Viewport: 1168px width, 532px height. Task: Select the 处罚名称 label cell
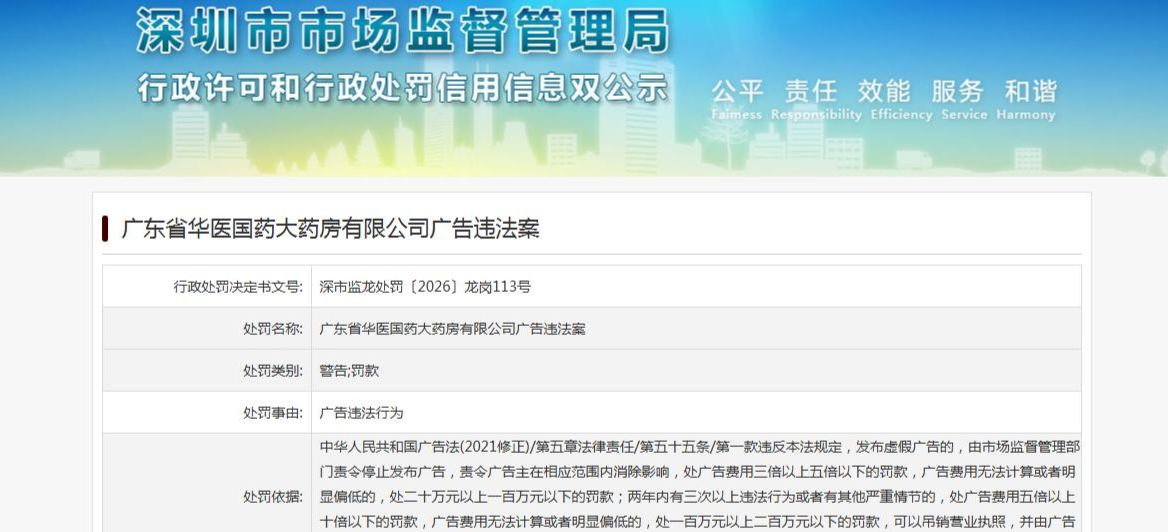coord(207,329)
